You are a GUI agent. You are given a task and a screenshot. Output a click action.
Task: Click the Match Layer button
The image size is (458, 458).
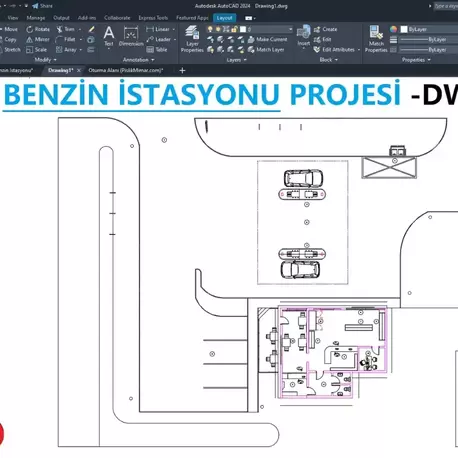pos(266,50)
